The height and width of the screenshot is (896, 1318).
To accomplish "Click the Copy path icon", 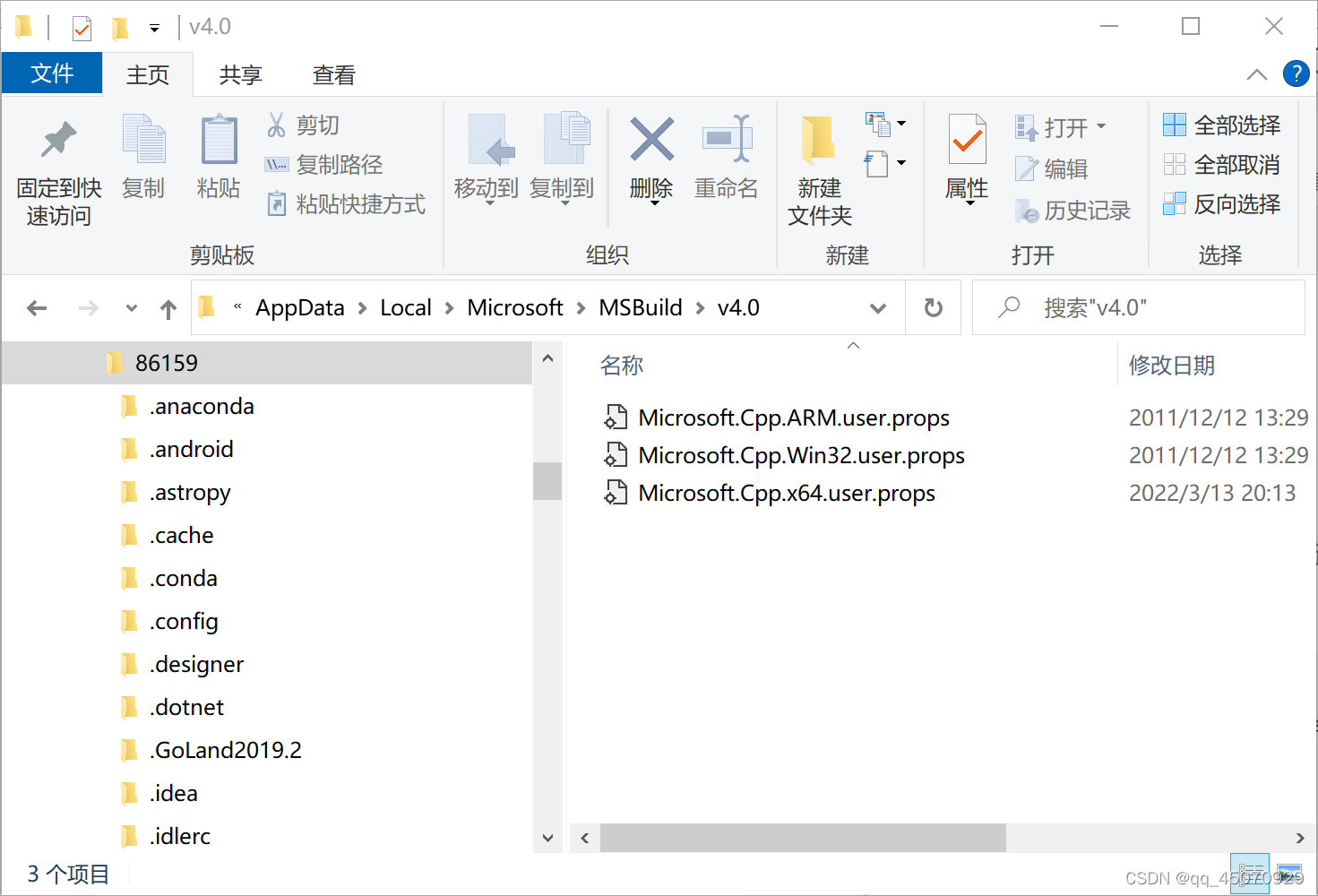I will click(x=277, y=165).
